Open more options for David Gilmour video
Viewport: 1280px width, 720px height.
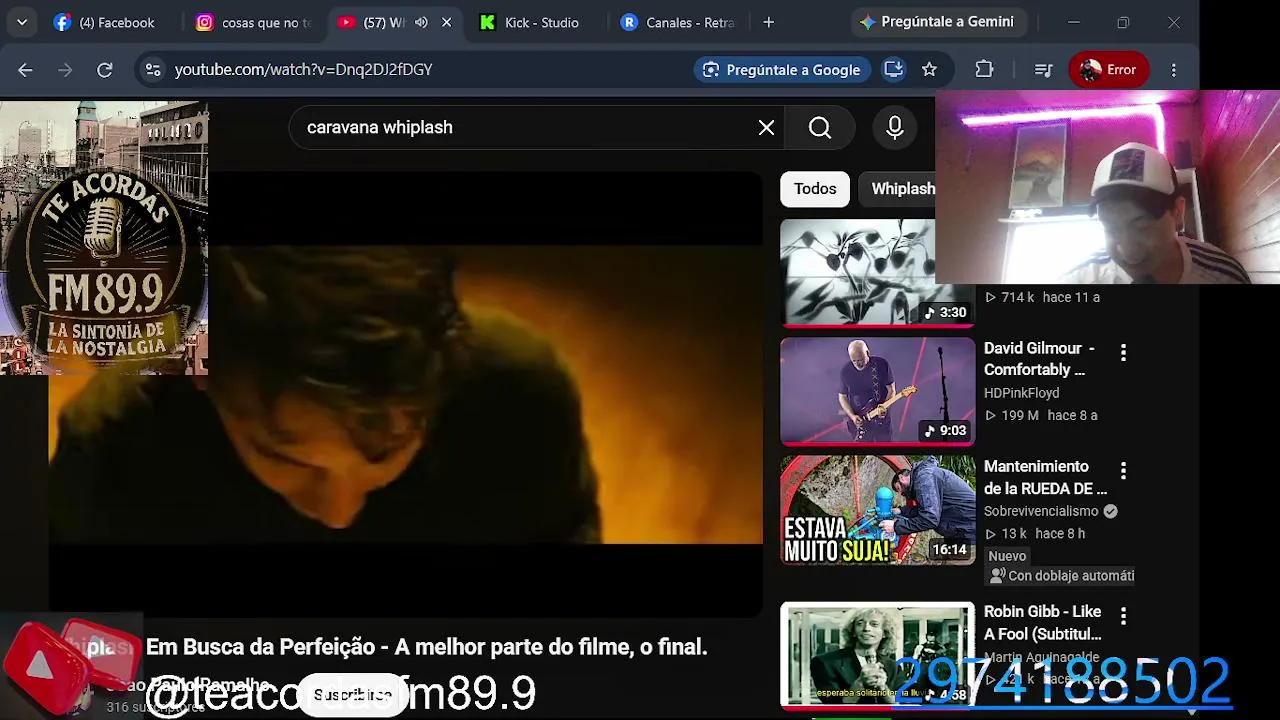[1123, 352]
